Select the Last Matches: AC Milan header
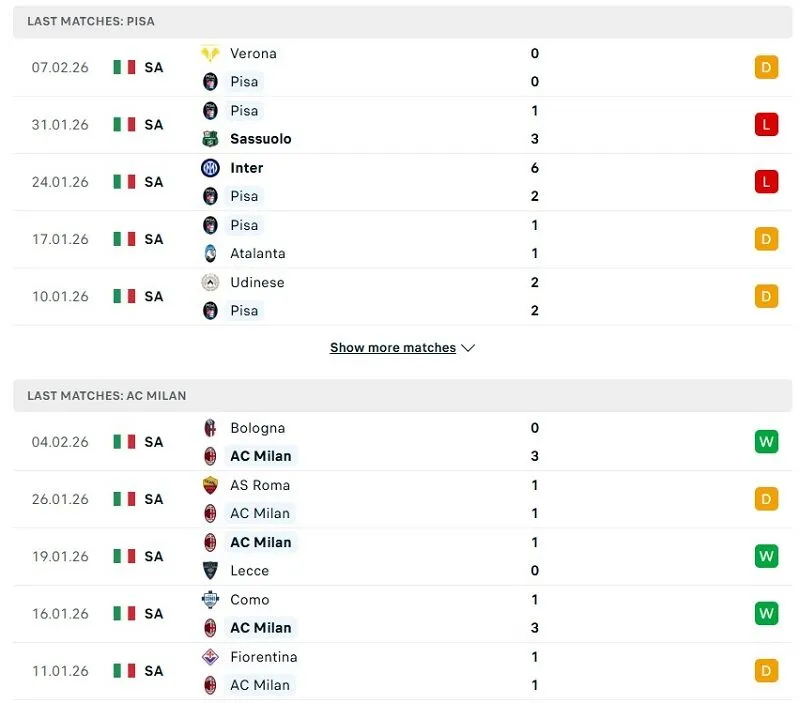 [x=107, y=396]
